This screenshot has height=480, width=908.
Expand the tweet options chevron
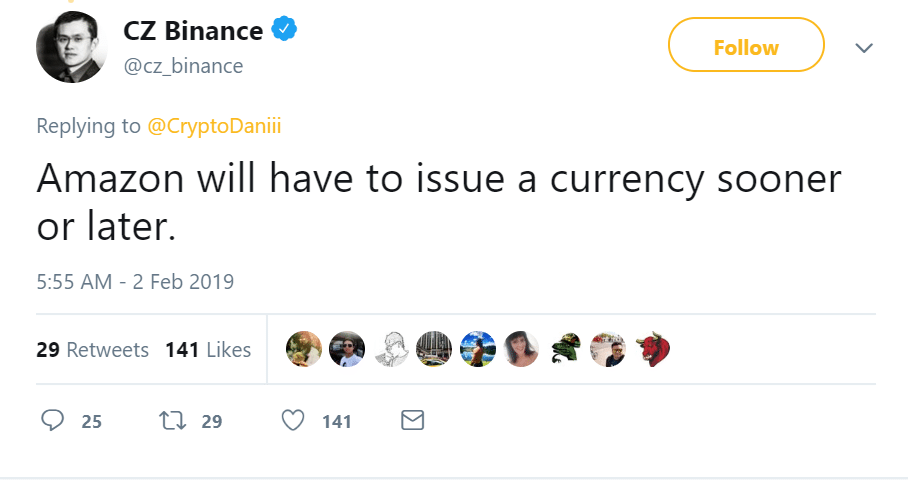[x=865, y=47]
